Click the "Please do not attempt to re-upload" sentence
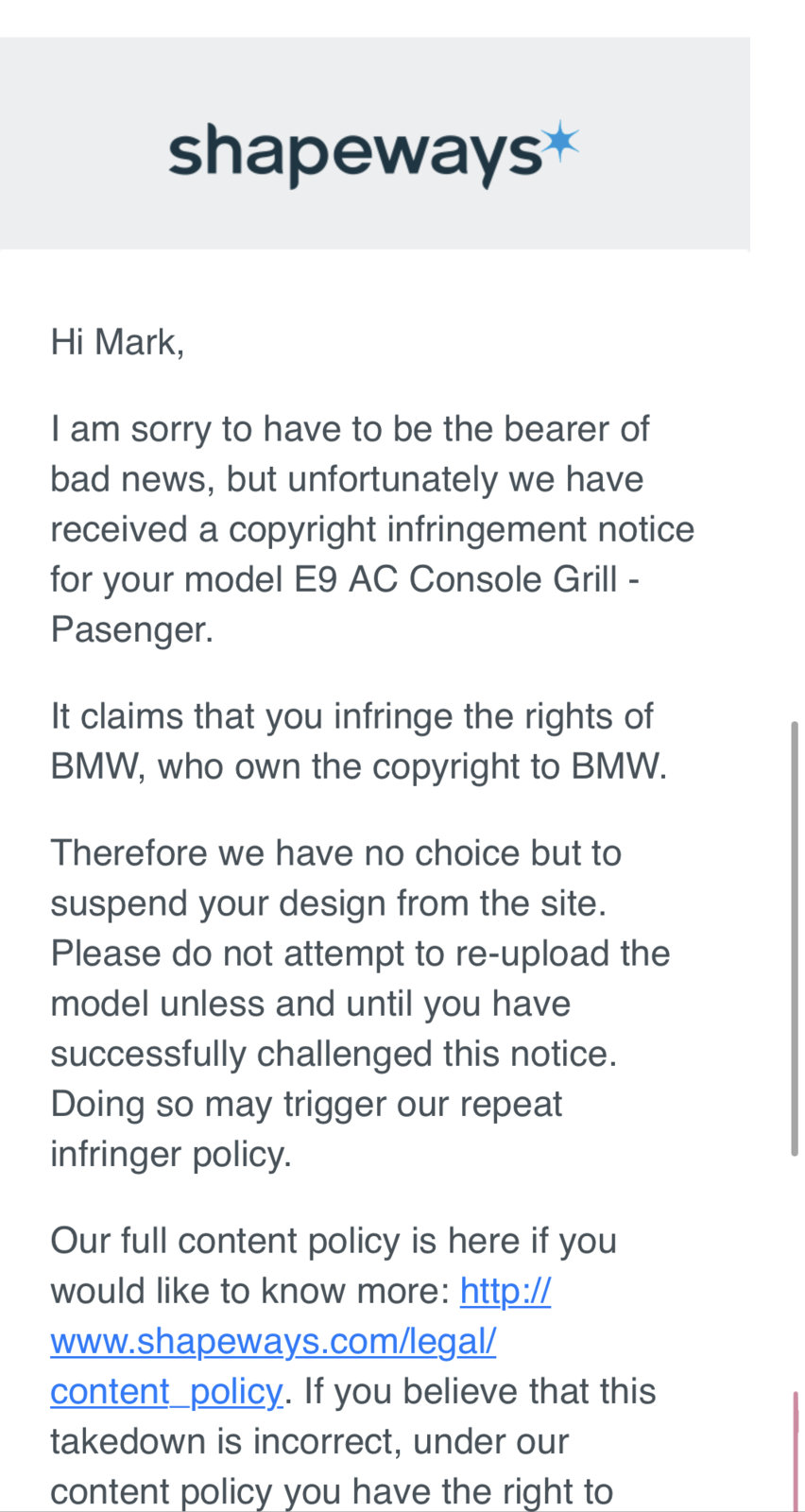This screenshot has width=805, height=1512. click(360, 953)
